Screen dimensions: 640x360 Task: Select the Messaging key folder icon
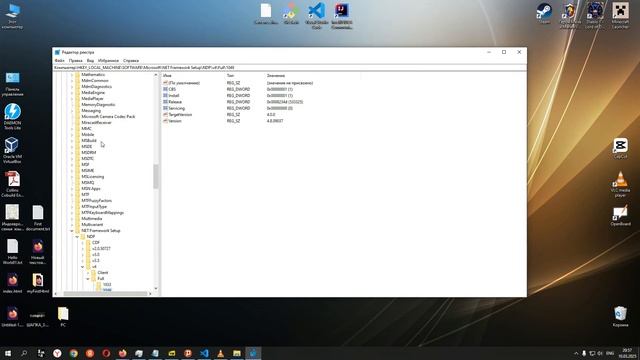tap(78, 111)
